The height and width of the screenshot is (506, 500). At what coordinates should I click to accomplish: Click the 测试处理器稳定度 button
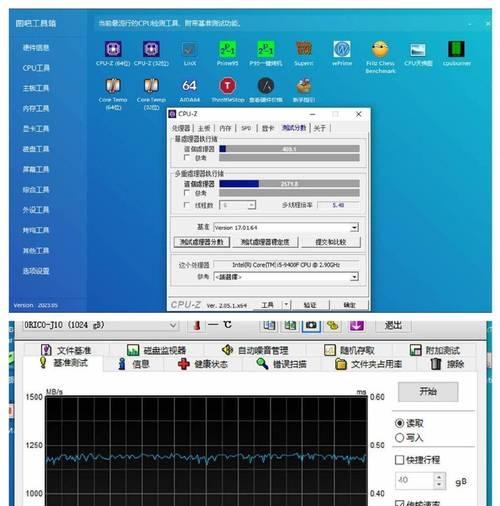coord(265,242)
